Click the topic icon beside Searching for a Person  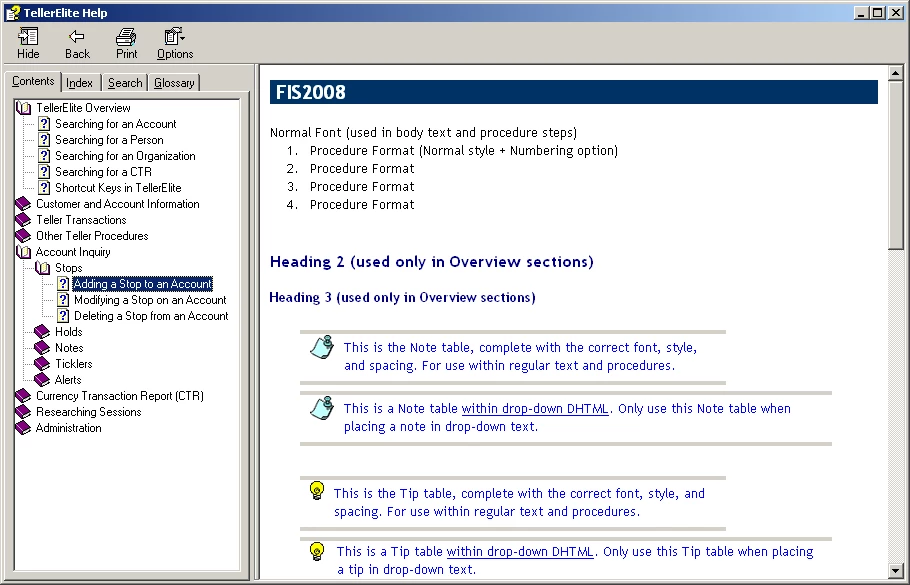tap(44, 140)
